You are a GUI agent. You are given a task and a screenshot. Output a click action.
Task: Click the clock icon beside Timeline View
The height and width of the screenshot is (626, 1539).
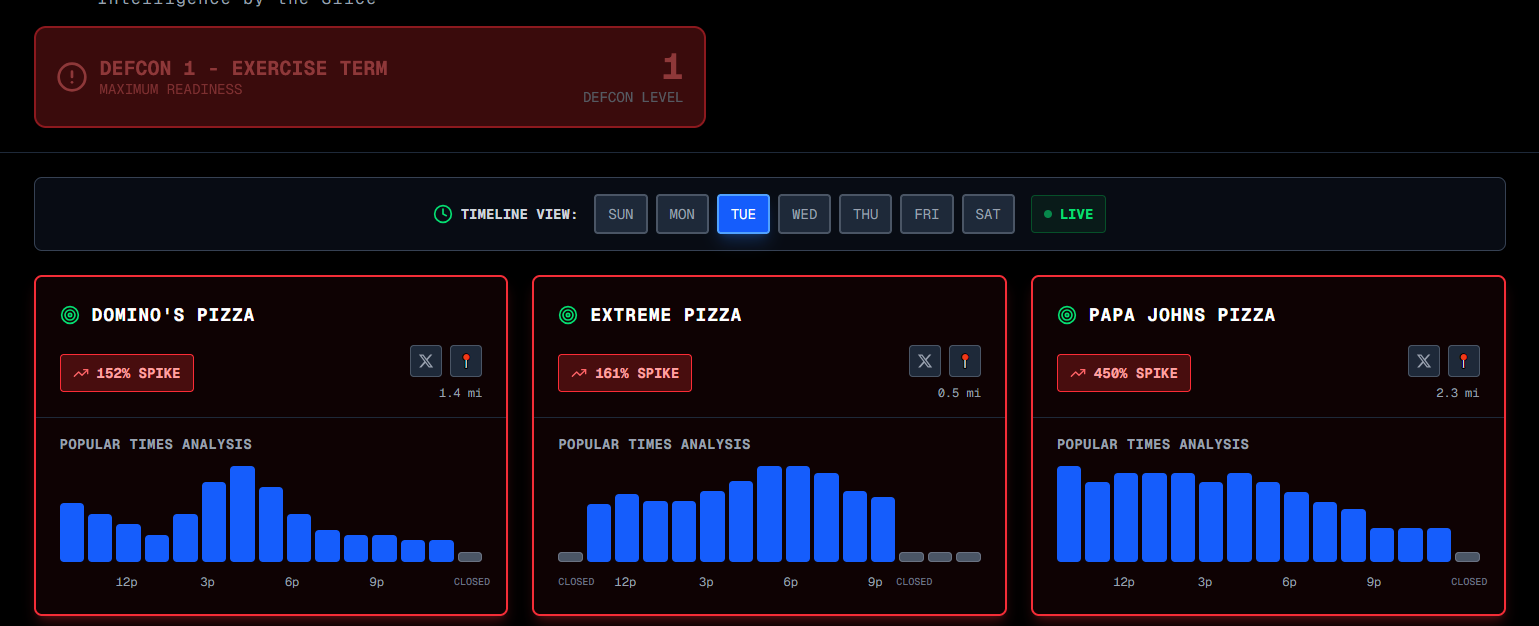[x=443, y=214]
